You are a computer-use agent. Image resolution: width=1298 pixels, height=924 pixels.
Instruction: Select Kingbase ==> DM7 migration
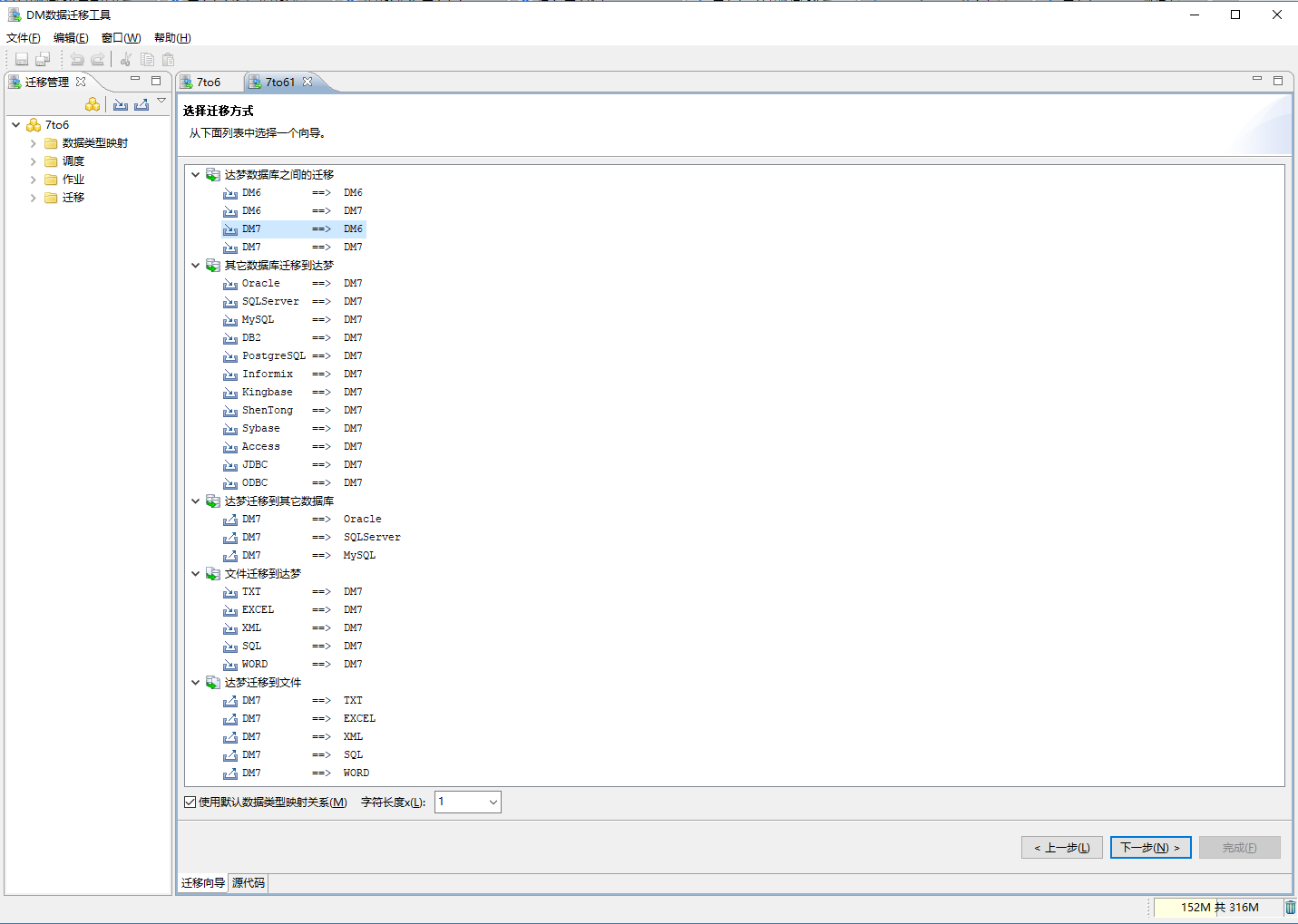coord(293,393)
